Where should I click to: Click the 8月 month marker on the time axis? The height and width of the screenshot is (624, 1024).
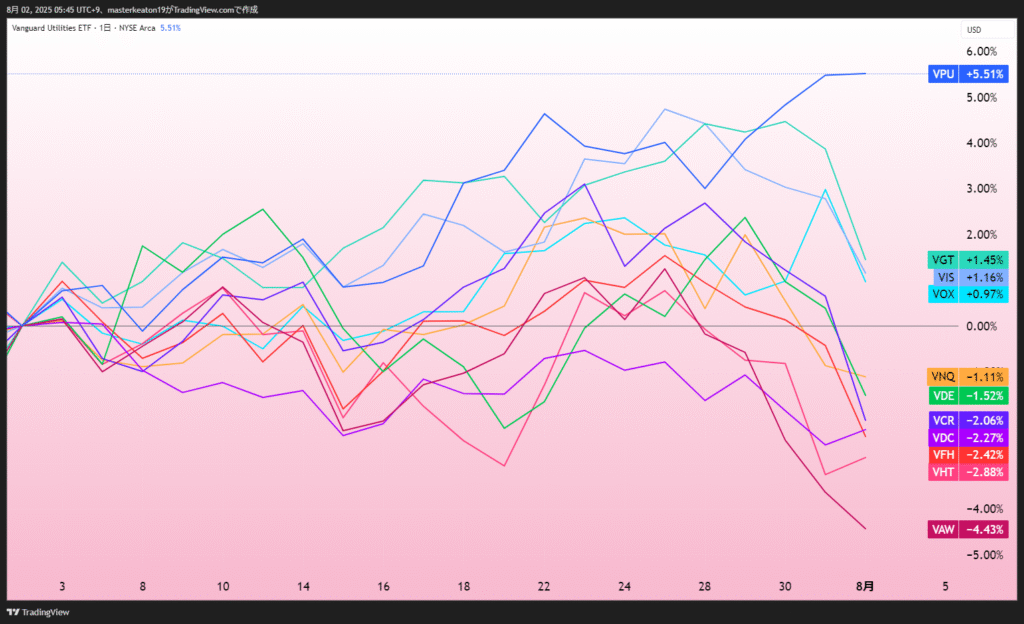click(865, 586)
